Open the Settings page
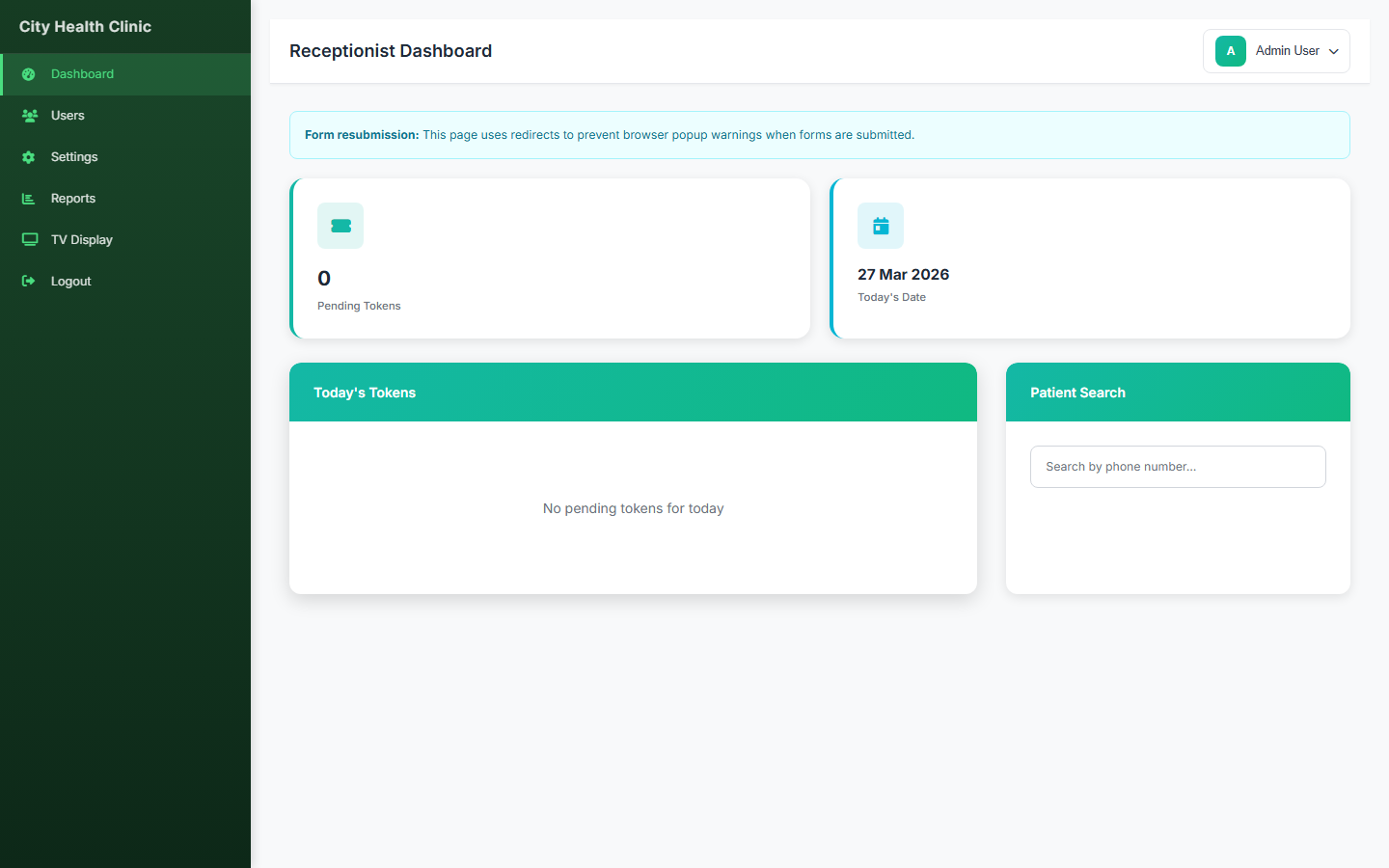The height and width of the screenshot is (868, 1389). click(125, 157)
